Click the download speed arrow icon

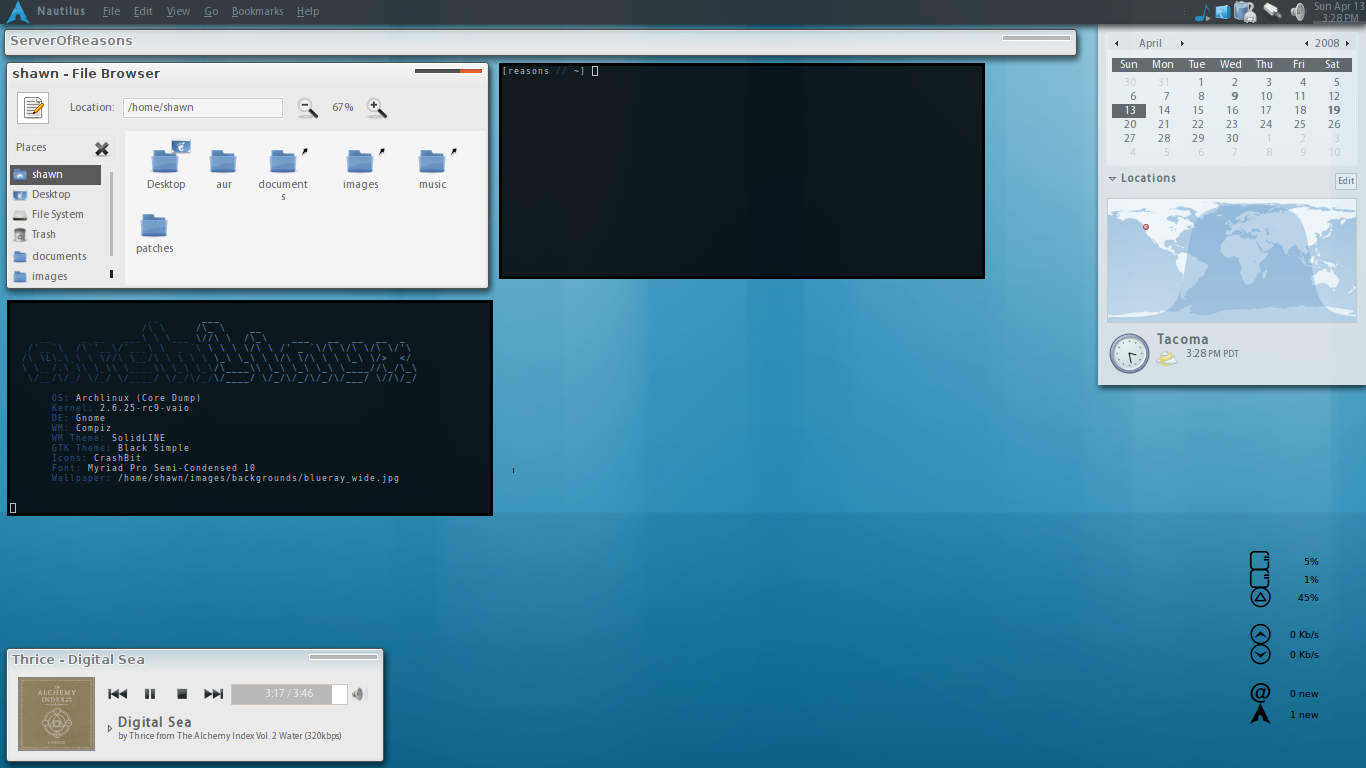(1260, 654)
